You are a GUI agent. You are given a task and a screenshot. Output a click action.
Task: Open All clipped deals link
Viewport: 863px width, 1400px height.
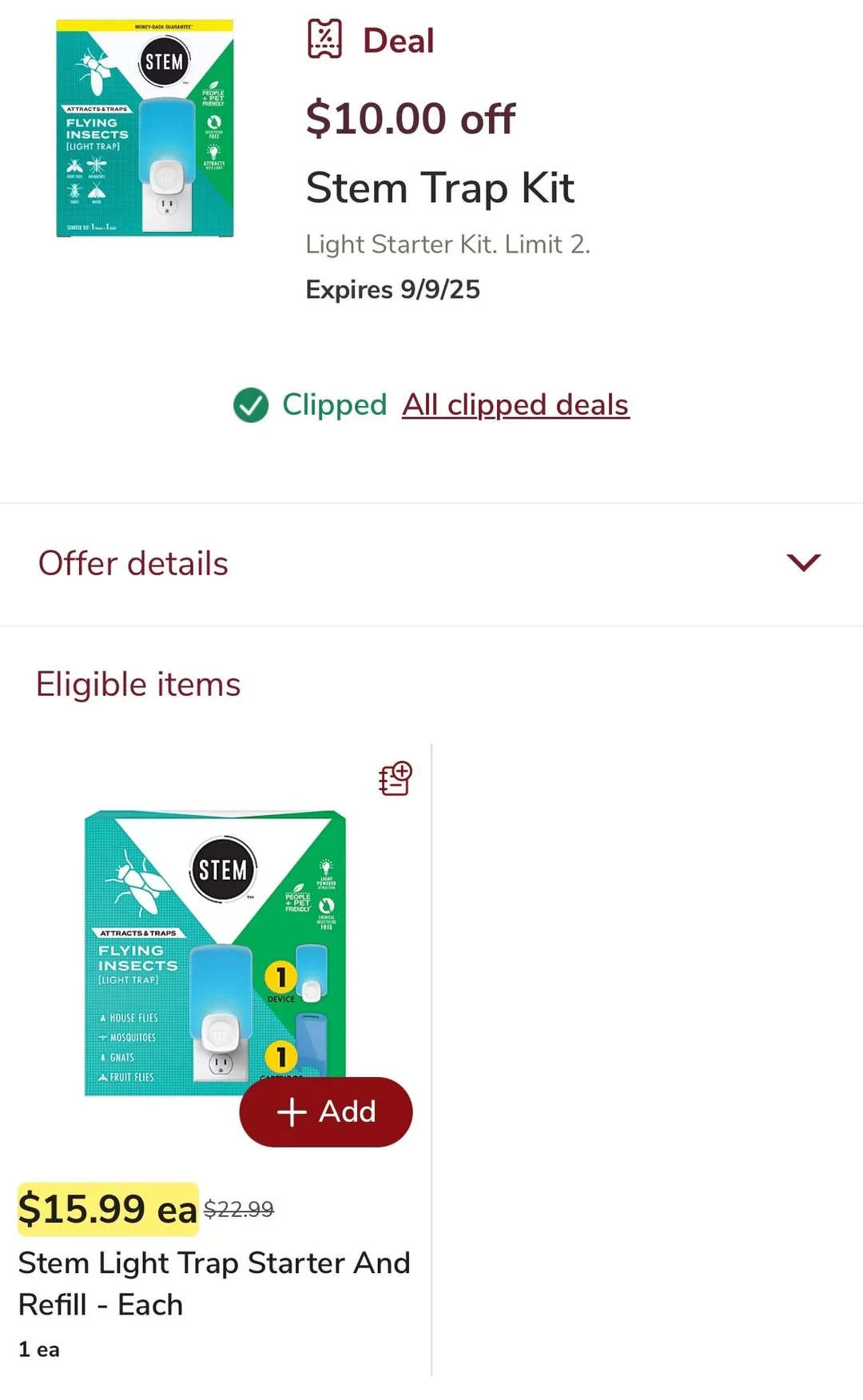pos(515,405)
